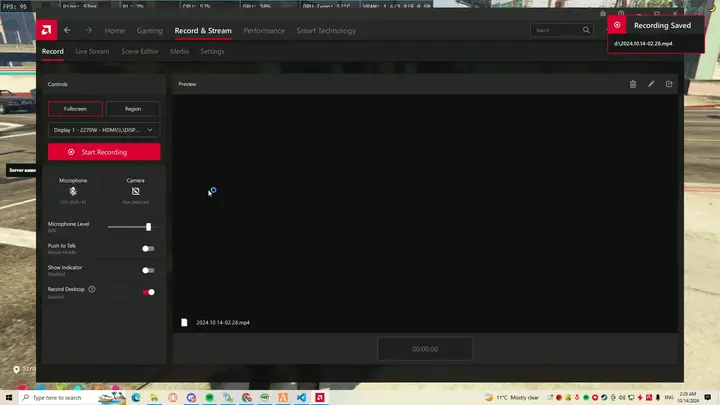
Task: Open saved path d:\2024.10.14-02.28.mp4 in notification
Action: pos(643,44)
